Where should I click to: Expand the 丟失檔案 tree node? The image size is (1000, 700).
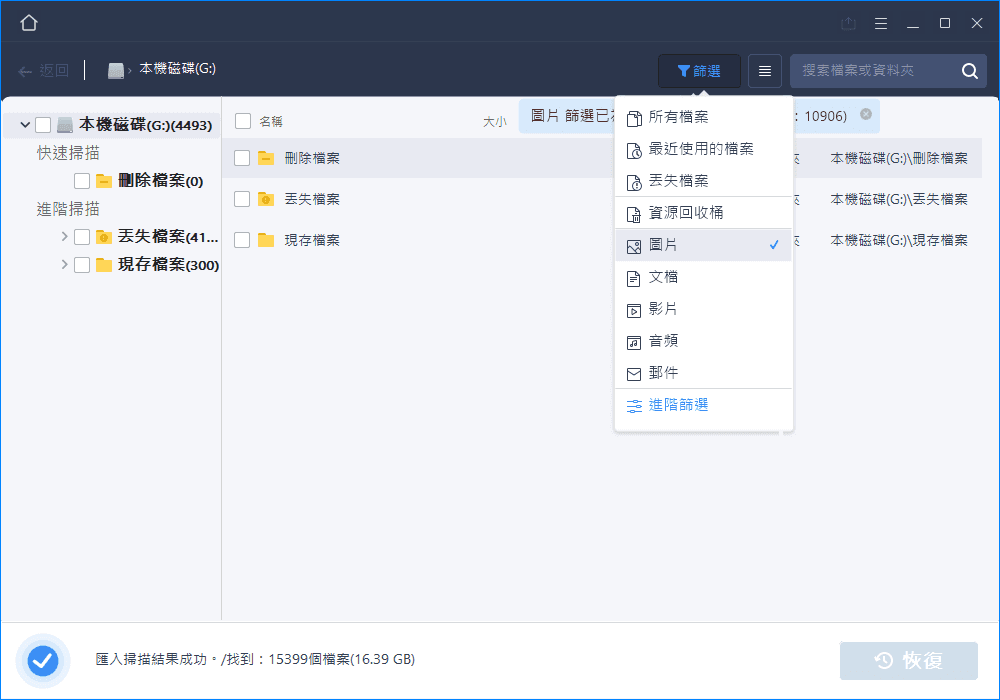tap(65, 237)
